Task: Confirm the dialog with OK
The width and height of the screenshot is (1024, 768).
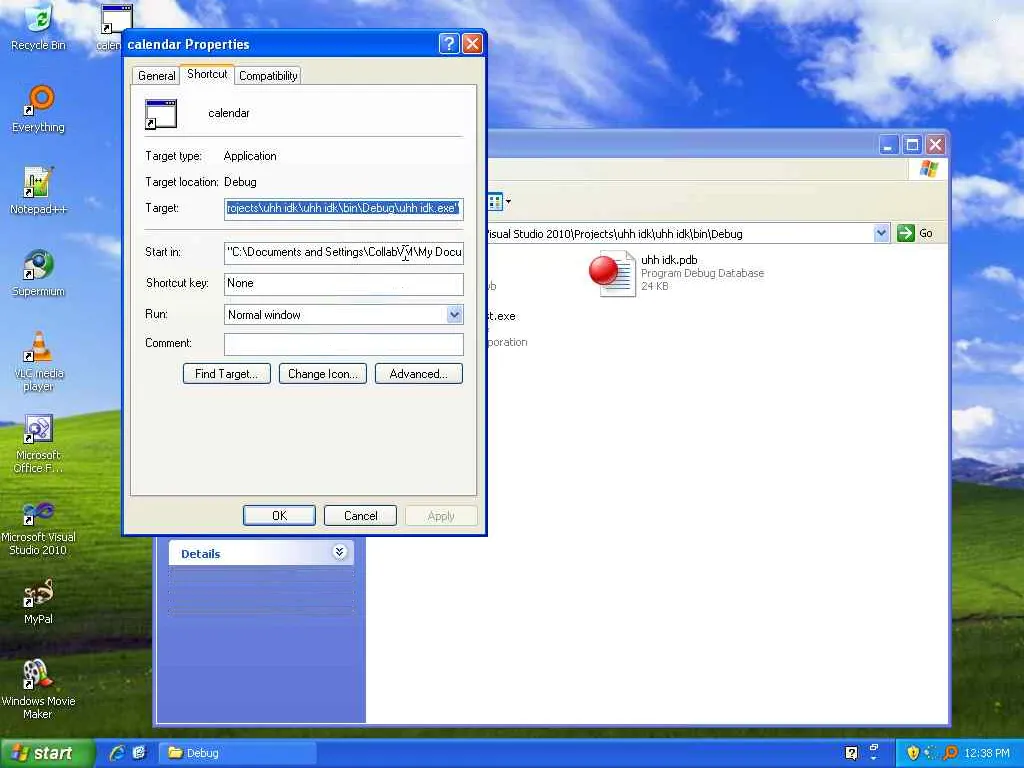Action: [280, 515]
